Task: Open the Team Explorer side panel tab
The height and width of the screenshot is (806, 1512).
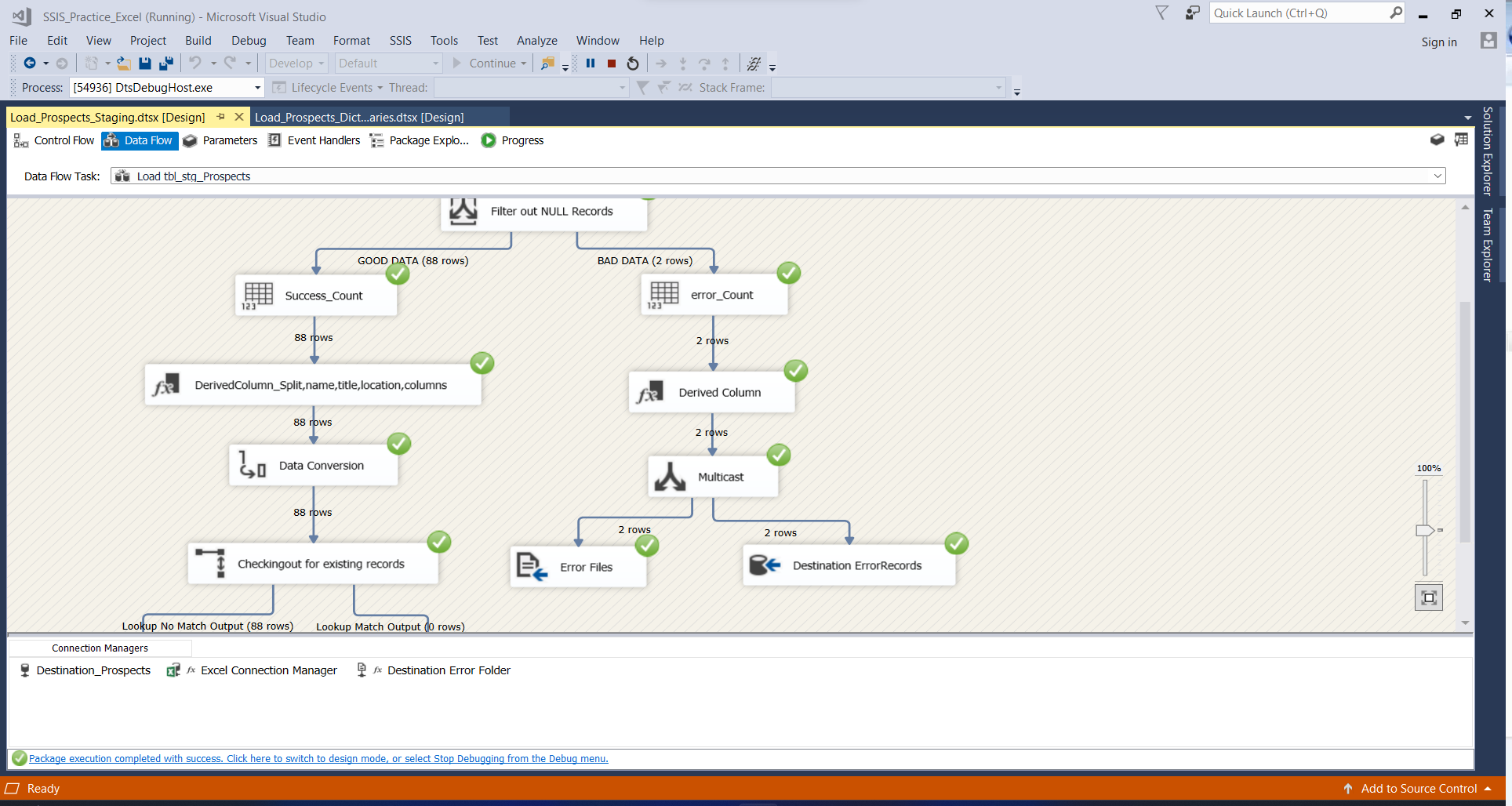Action: point(1487,245)
